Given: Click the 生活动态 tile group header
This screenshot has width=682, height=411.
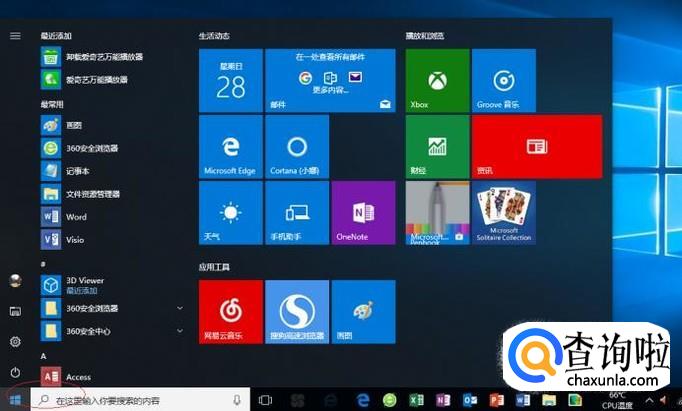Looking at the screenshot, I should pyautogui.click(x=214, y=36).
